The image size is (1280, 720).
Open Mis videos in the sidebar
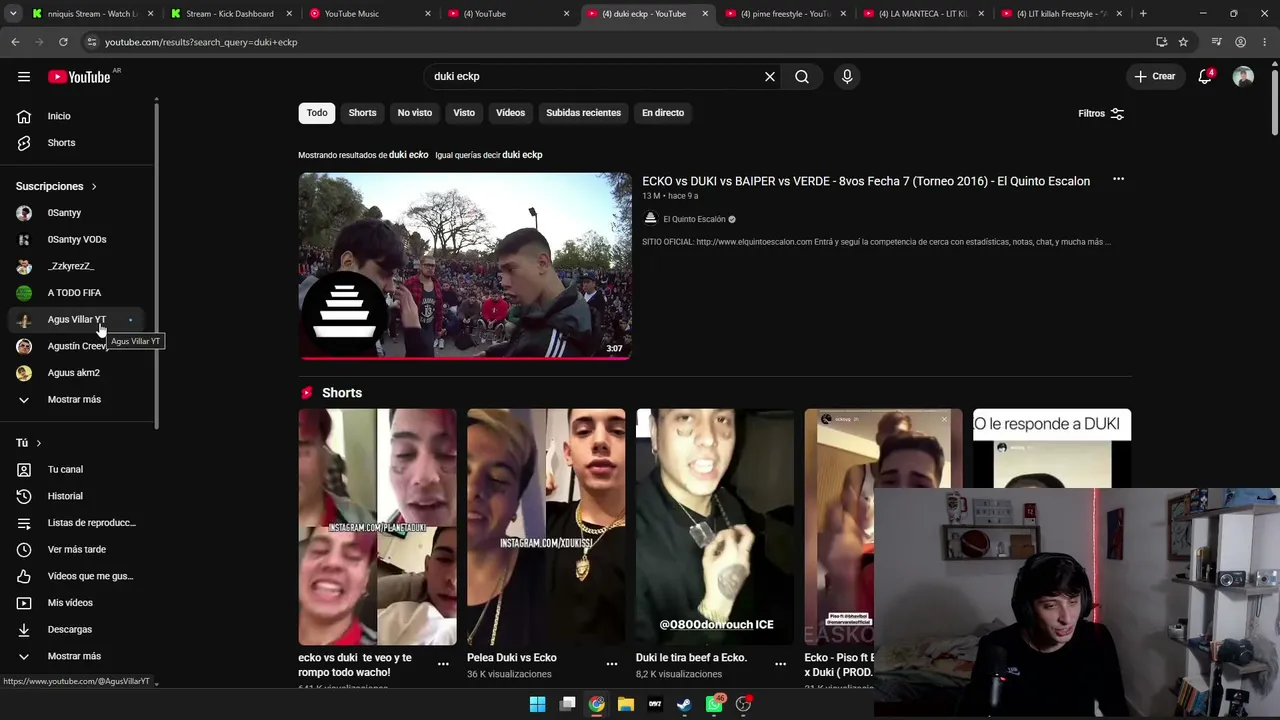(x=78, y=603)
